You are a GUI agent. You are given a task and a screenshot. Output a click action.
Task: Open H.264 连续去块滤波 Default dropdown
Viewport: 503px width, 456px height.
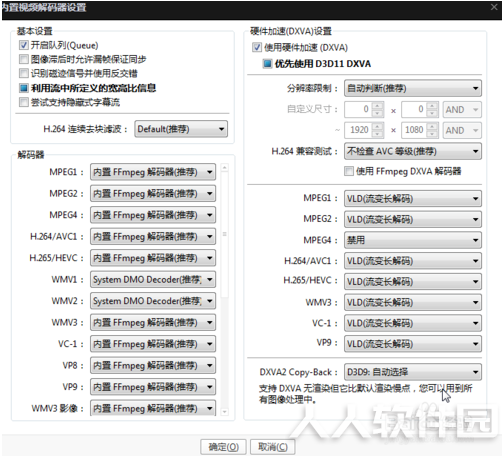click(181, 129)
